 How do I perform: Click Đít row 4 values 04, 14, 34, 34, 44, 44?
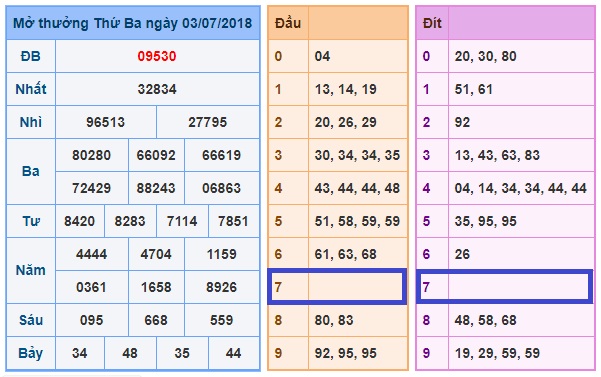coord(521,188)
